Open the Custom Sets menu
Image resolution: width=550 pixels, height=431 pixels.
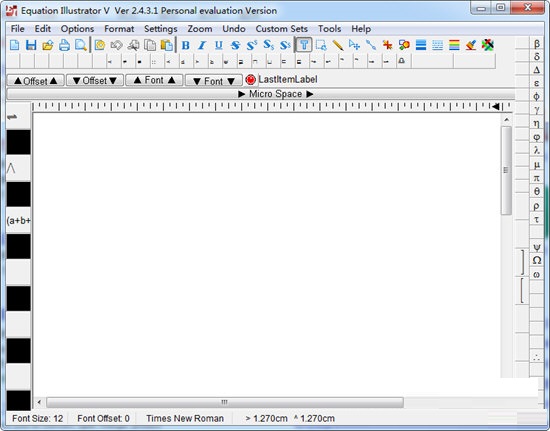click(281, 29)
